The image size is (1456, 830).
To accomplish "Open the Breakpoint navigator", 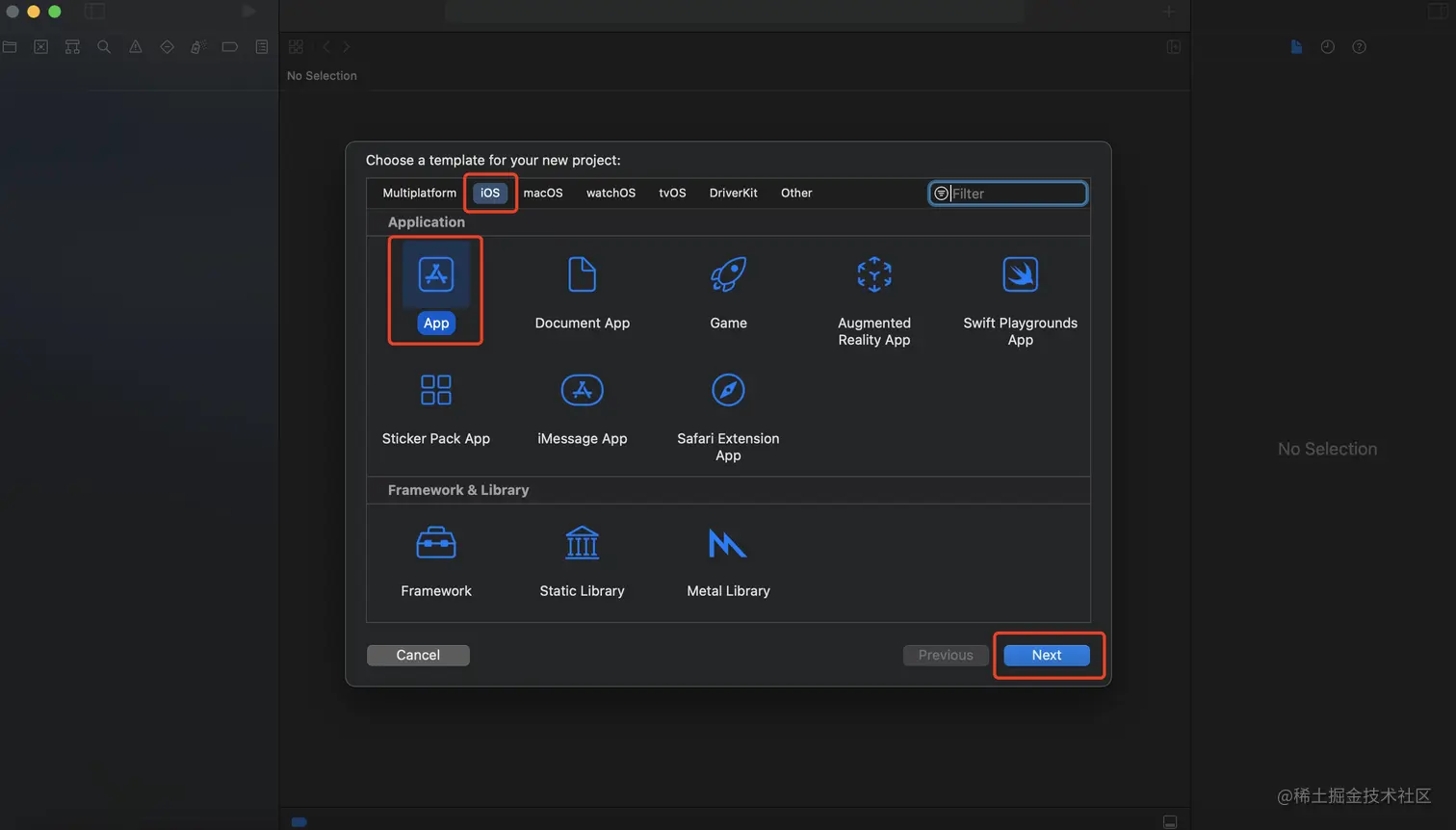I will coord(229,46).
